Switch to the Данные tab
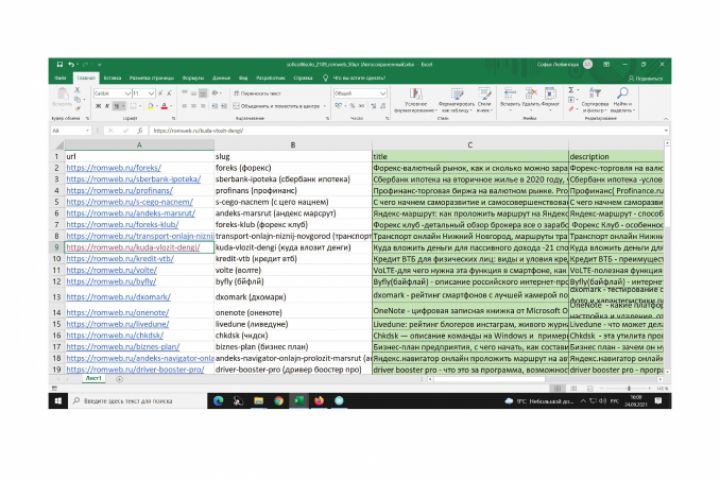The width and height of the screenshot is (720, 480). pos(221,78)
